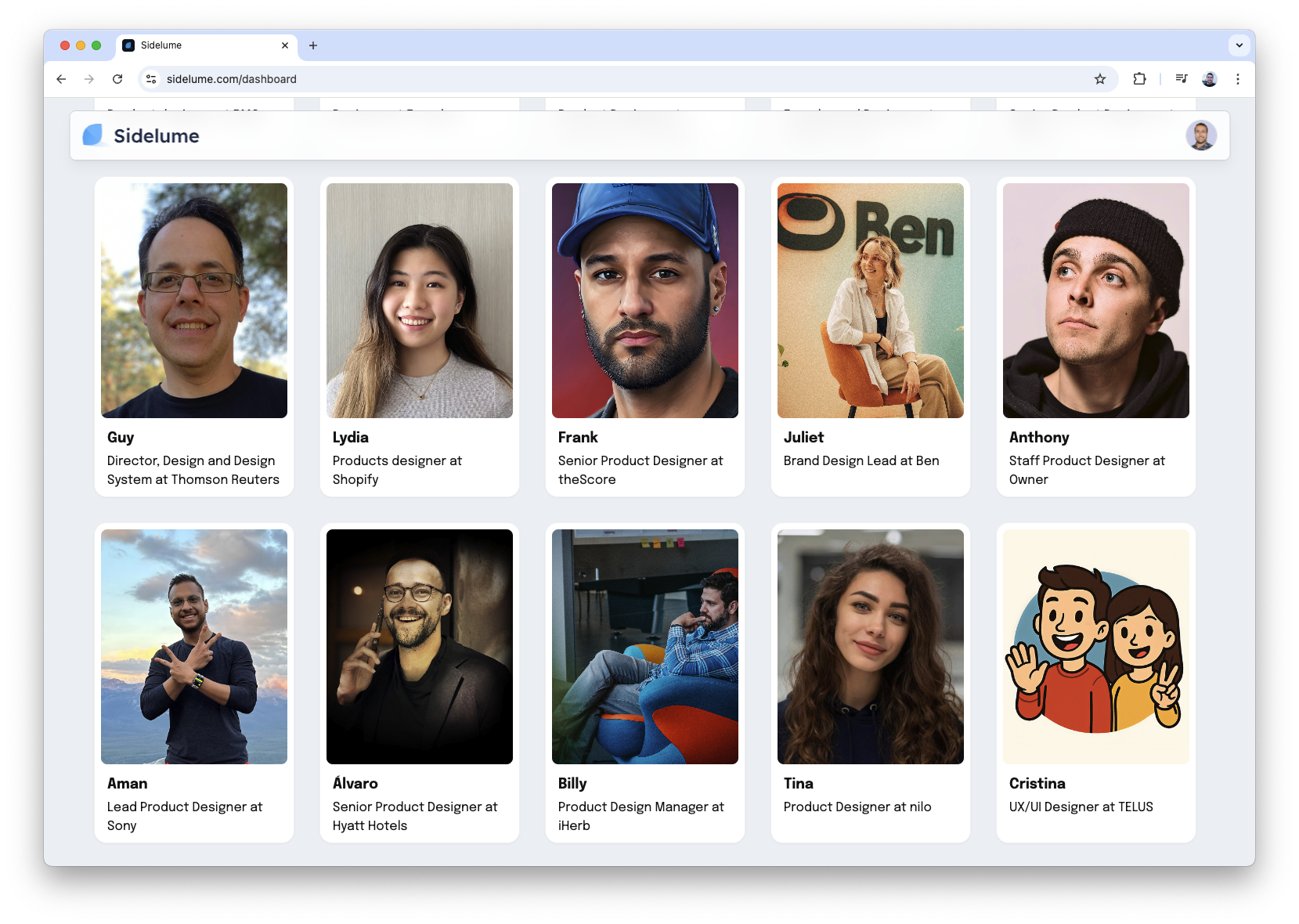
Task: Open Juliet's profile photo
Action: coord(871,301)
